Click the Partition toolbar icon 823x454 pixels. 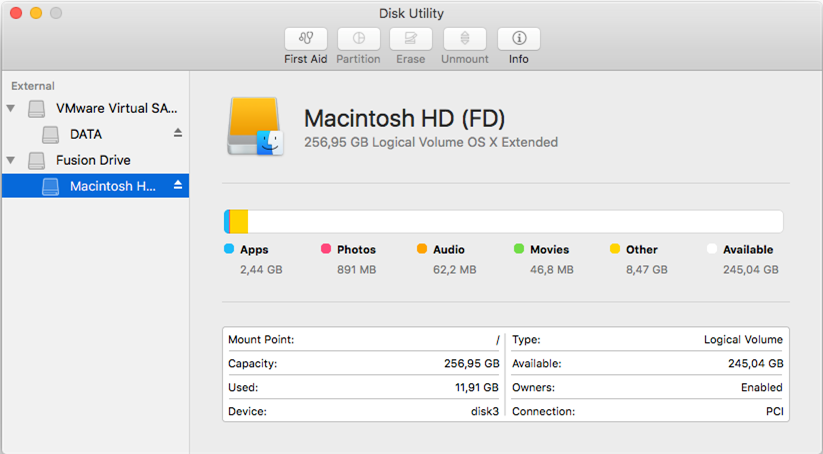coord(358,39)
